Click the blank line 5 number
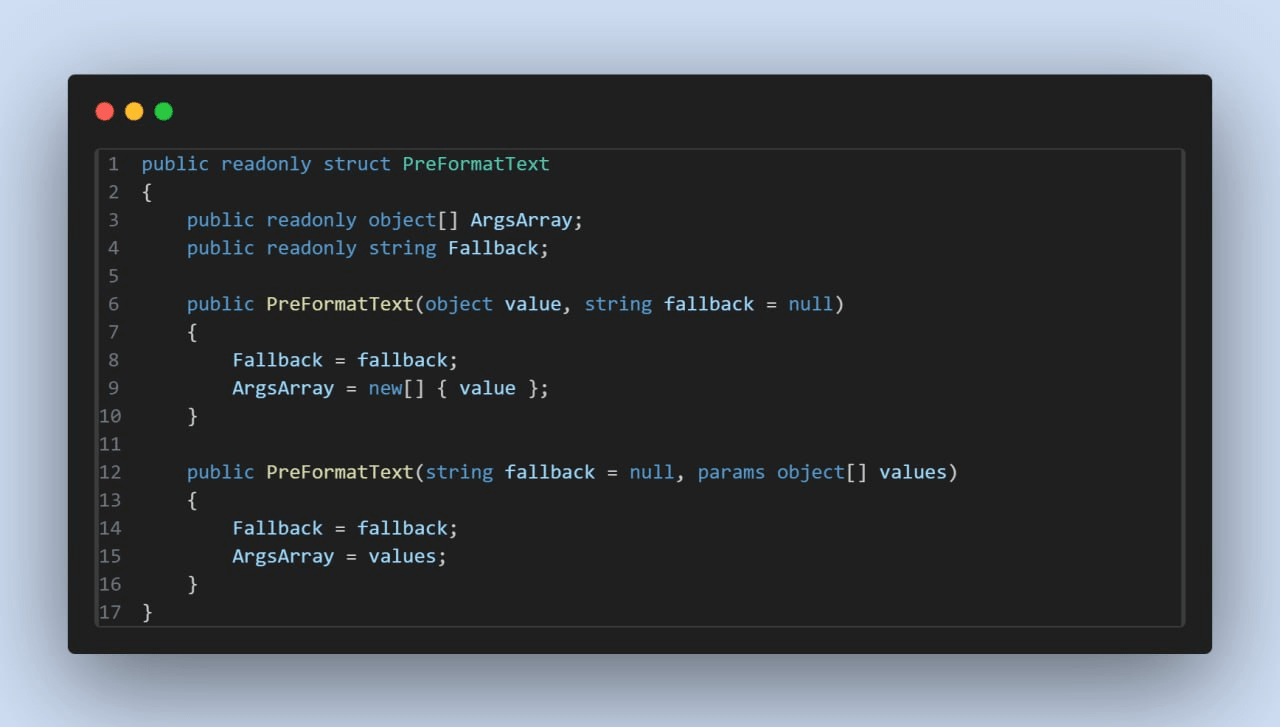The height and width of the screenshot is (727, 1280). (x=113, y=276)
